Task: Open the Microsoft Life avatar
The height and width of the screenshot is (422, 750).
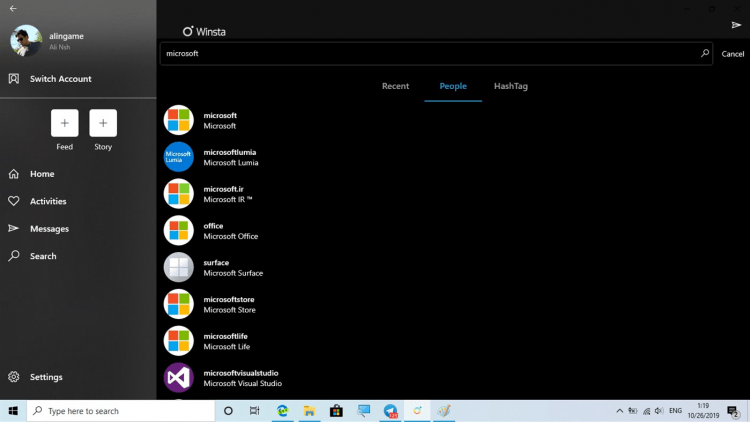Action: click(x=178, y=341)
